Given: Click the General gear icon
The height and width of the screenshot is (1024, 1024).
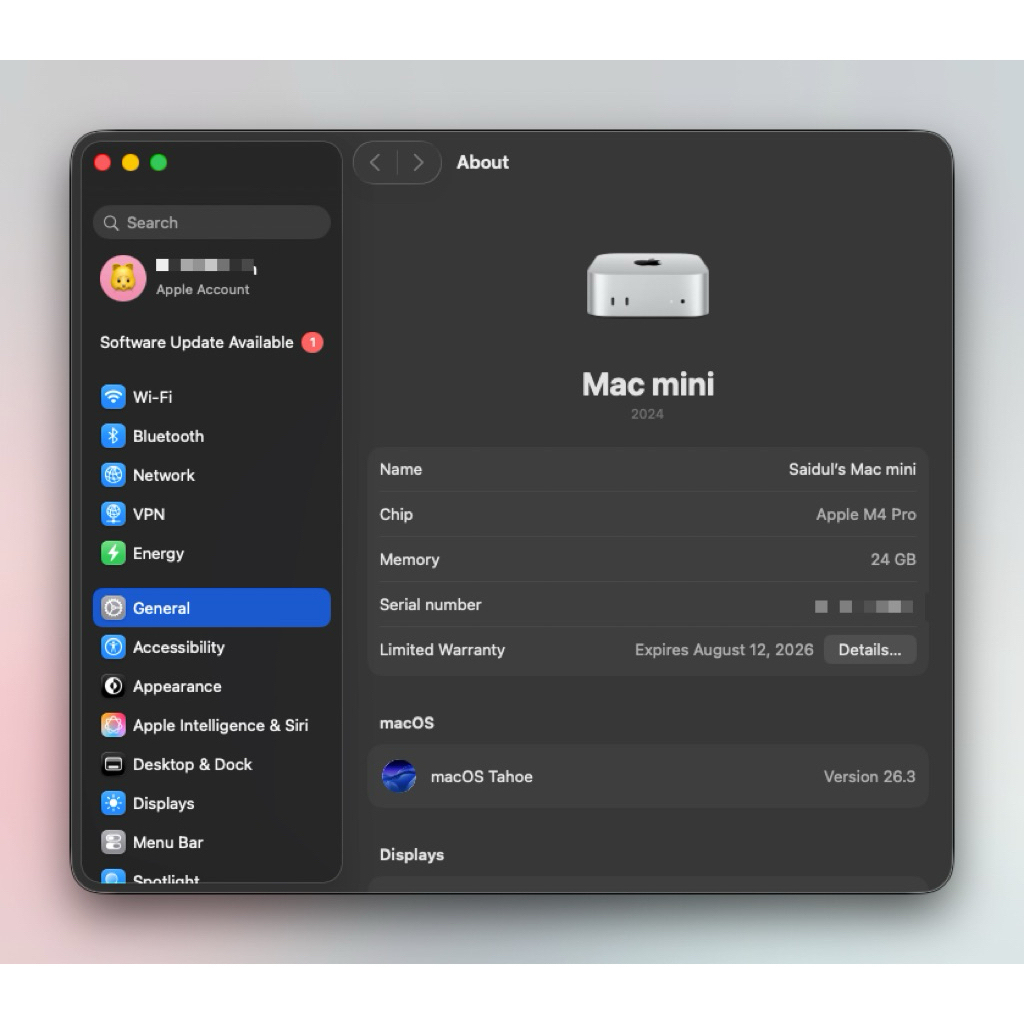Looking at the screenshot, I should (x=113, y=608).
